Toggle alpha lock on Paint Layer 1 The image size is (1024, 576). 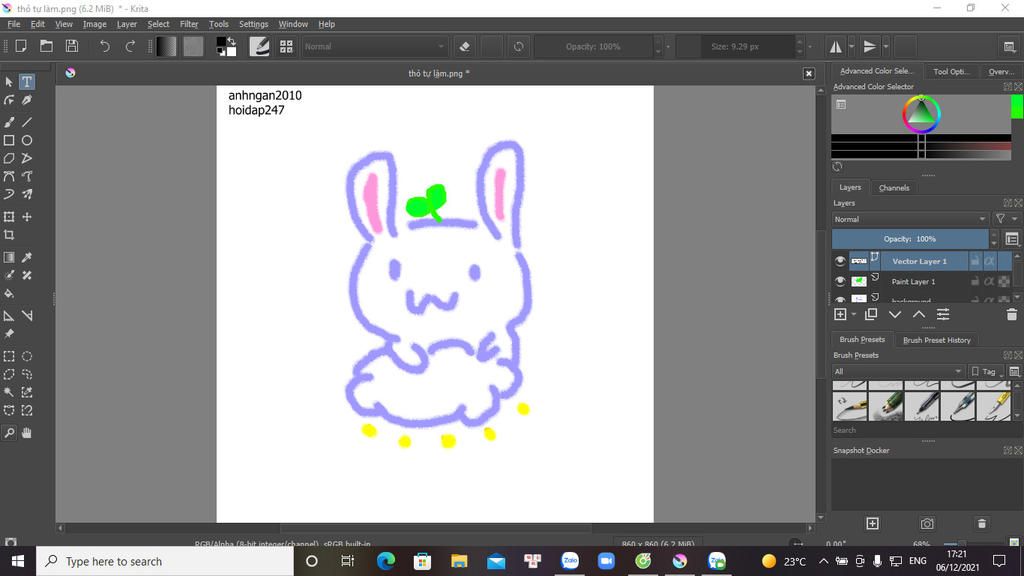click(989, 281)
